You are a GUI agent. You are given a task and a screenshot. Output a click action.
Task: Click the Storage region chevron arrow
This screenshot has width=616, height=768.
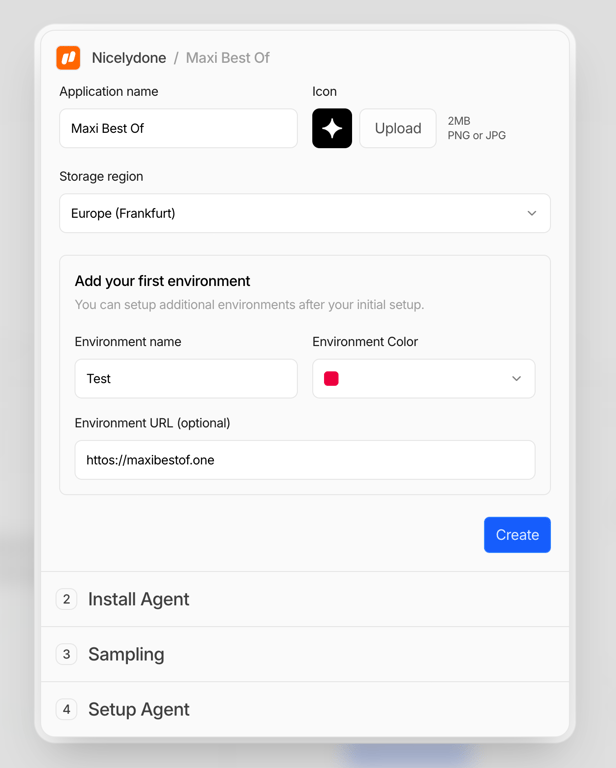(532, 213)
